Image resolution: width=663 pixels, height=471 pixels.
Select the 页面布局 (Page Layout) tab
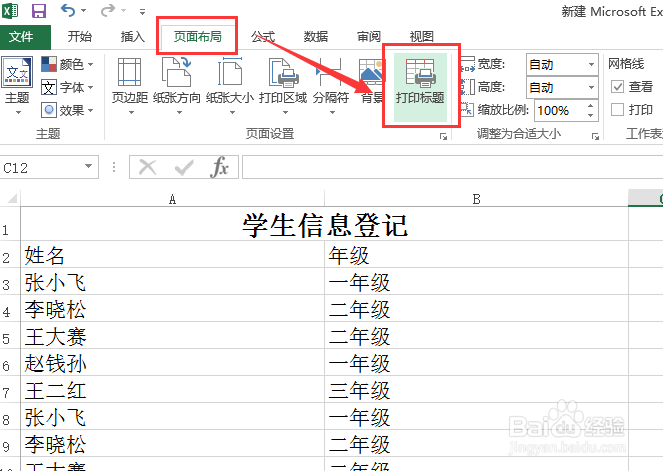[x=197, y=37]
